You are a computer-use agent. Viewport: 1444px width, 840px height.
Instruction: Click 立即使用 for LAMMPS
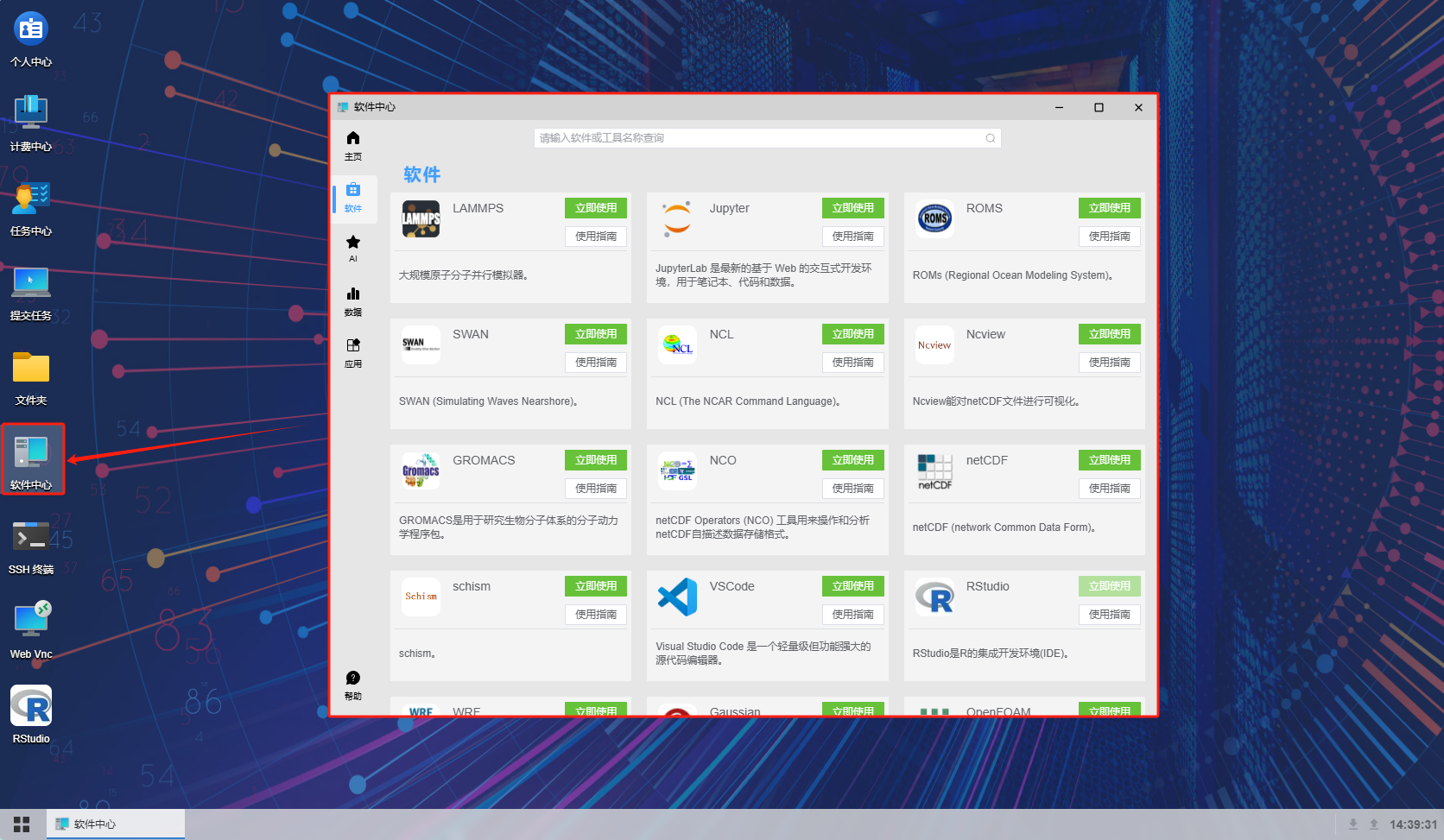(596, 208)
